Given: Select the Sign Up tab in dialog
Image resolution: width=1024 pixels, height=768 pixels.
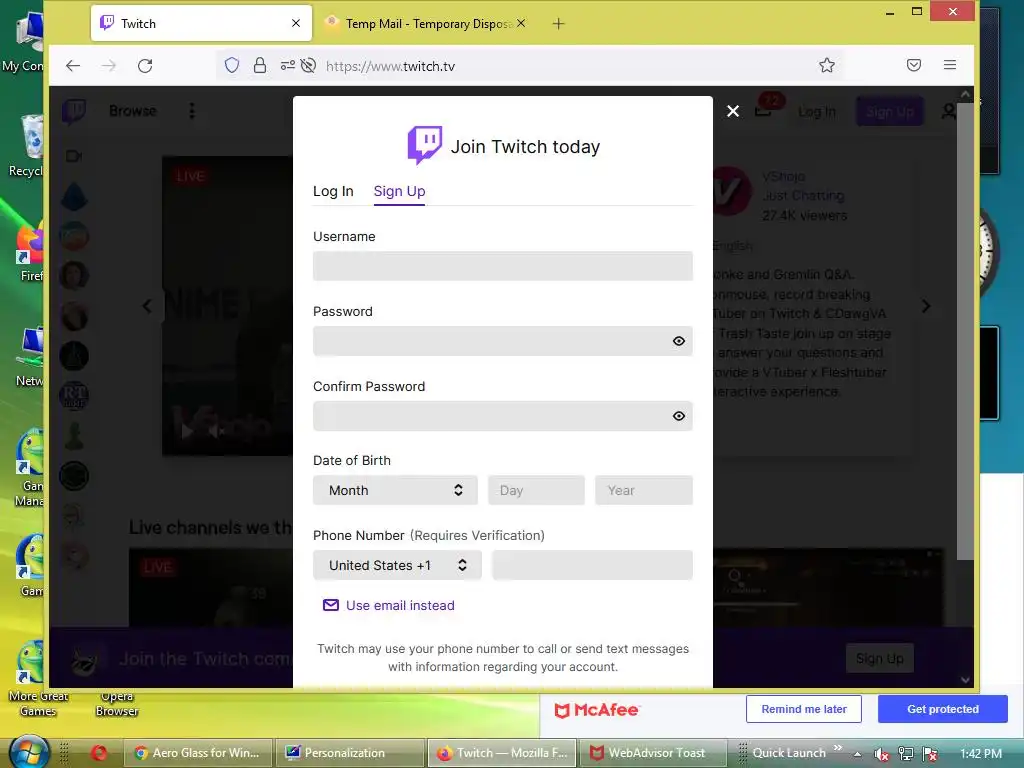Looking at the screenshot, I should coord(399,191).
